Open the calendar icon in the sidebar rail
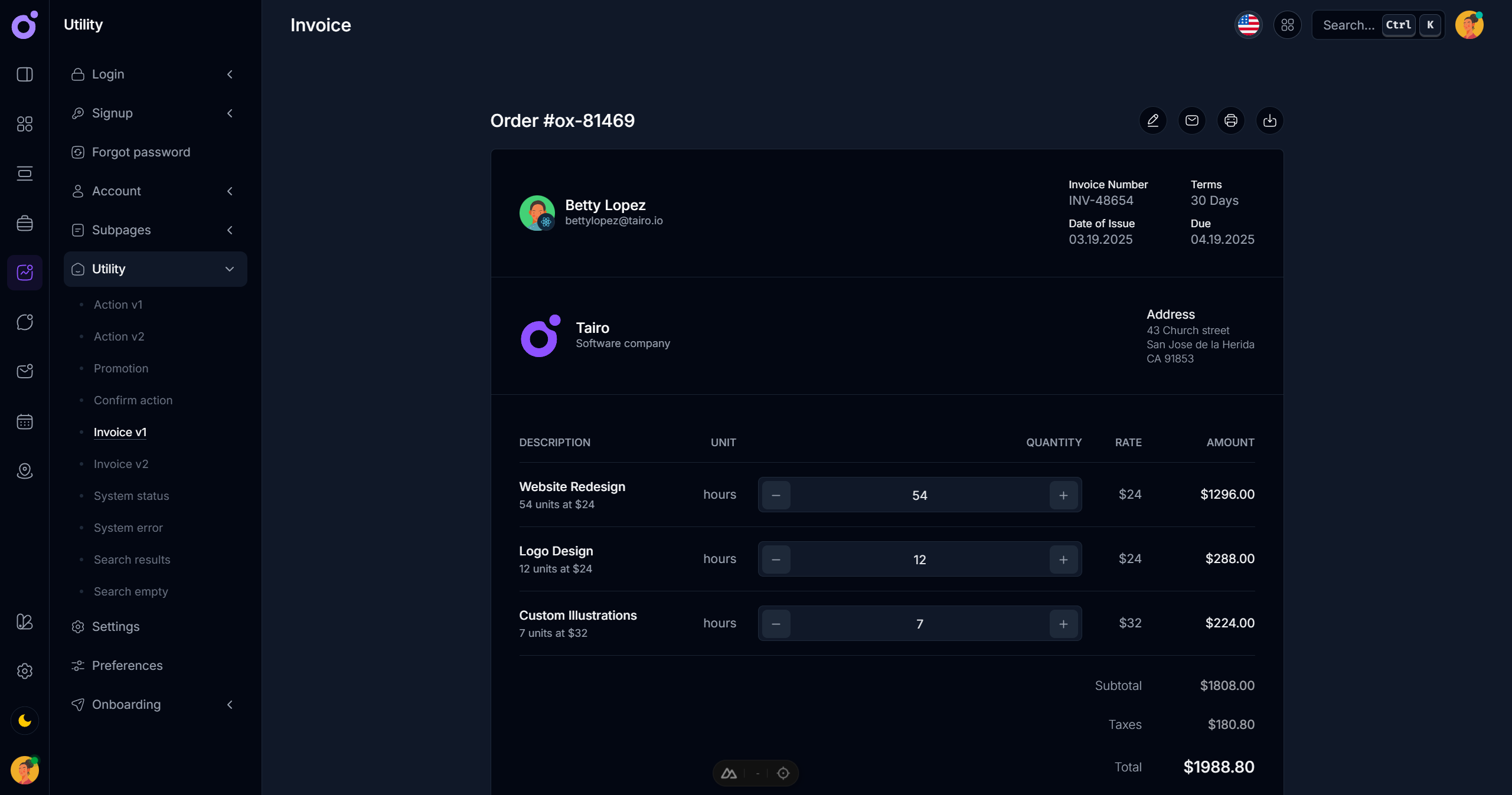Screen dimensions: 1512x795 pos(25,421)
